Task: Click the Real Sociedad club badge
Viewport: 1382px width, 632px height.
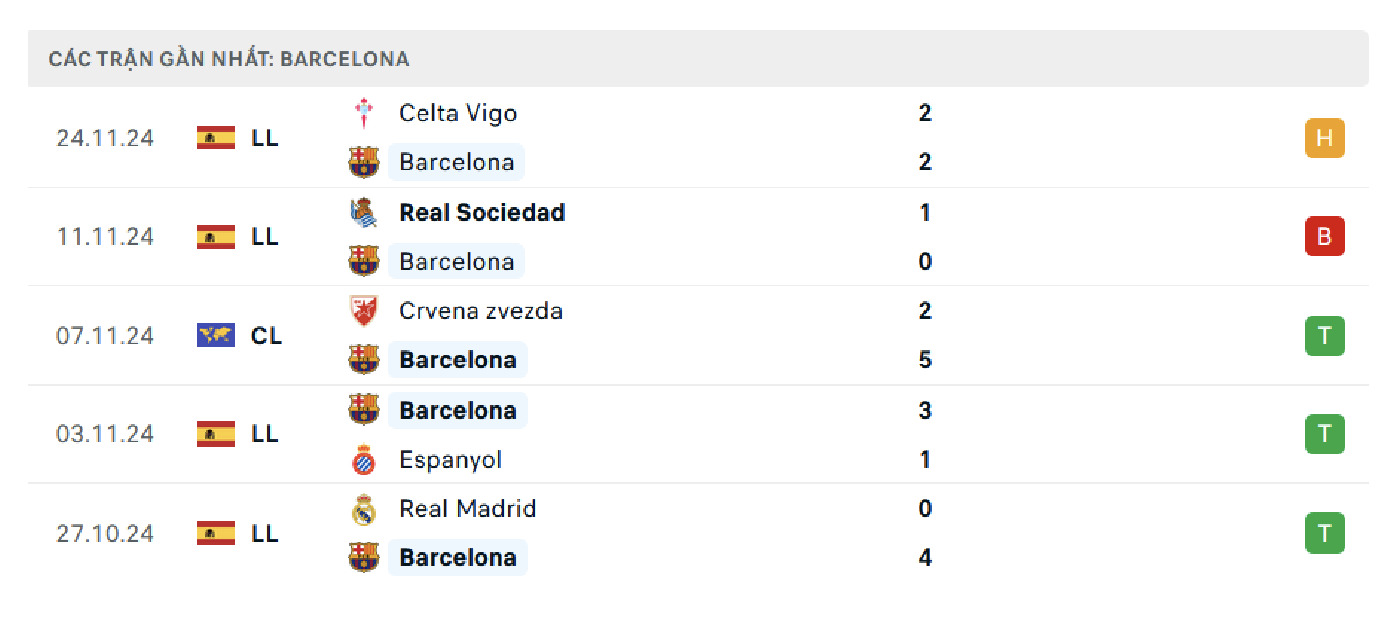Action: 363,212
